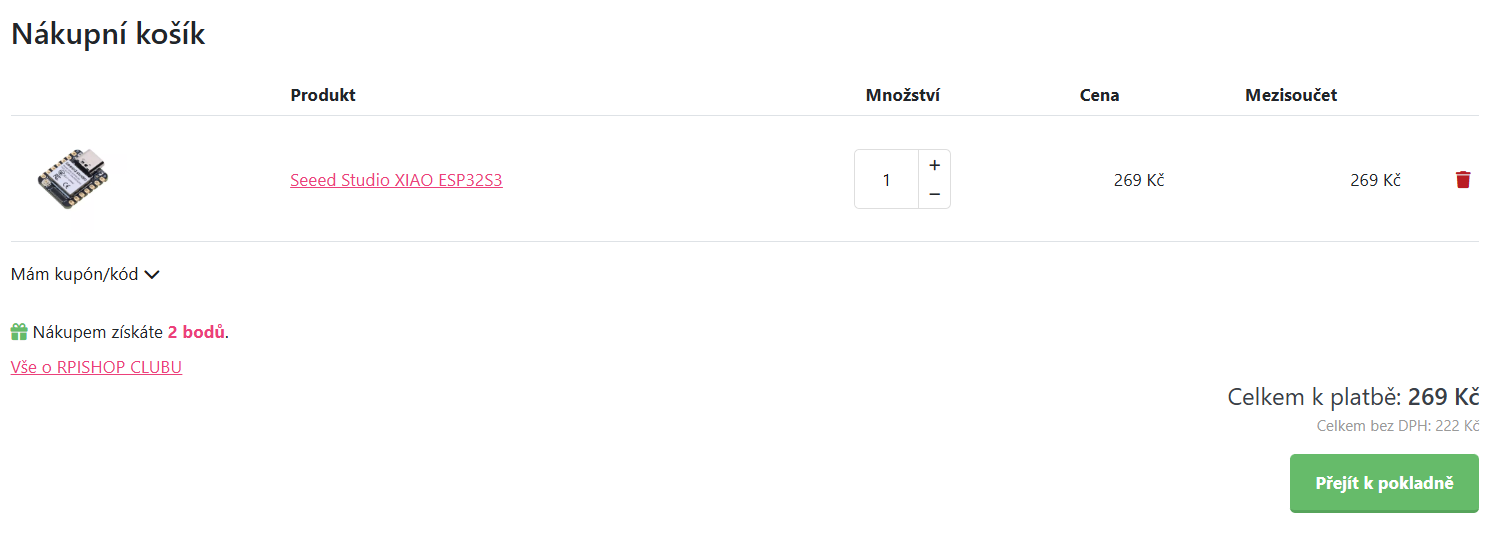Click the Množství column header
Viewport: 1497px width, 541px height.
[903, 95]
